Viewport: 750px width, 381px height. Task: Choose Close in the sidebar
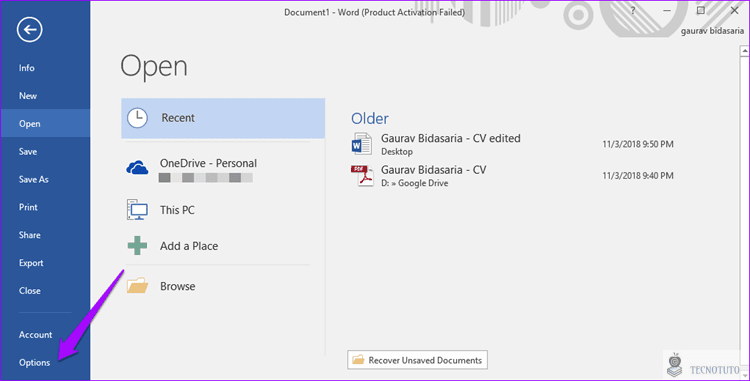45,291
